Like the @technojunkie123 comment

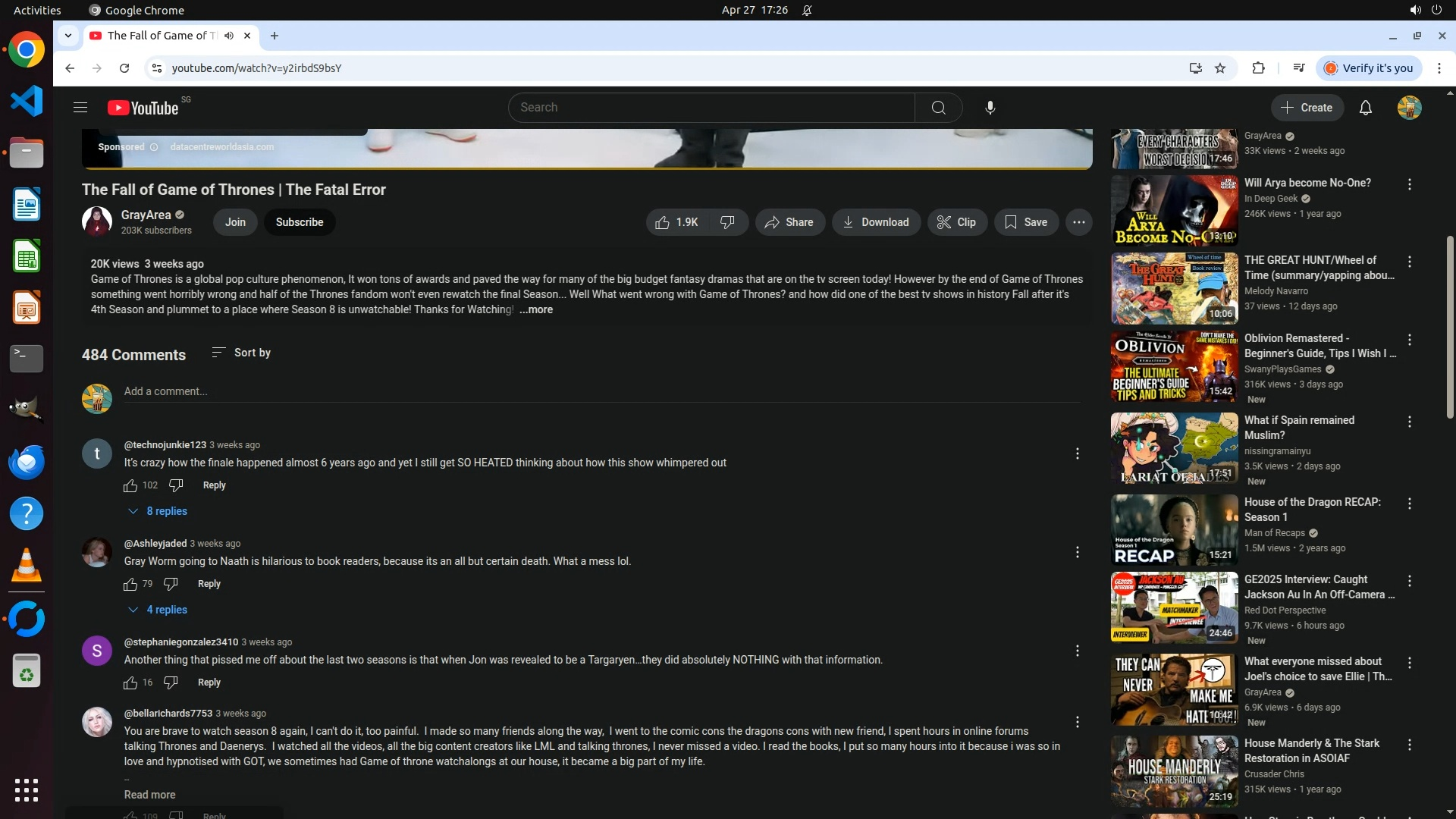[x=130, y=485]
